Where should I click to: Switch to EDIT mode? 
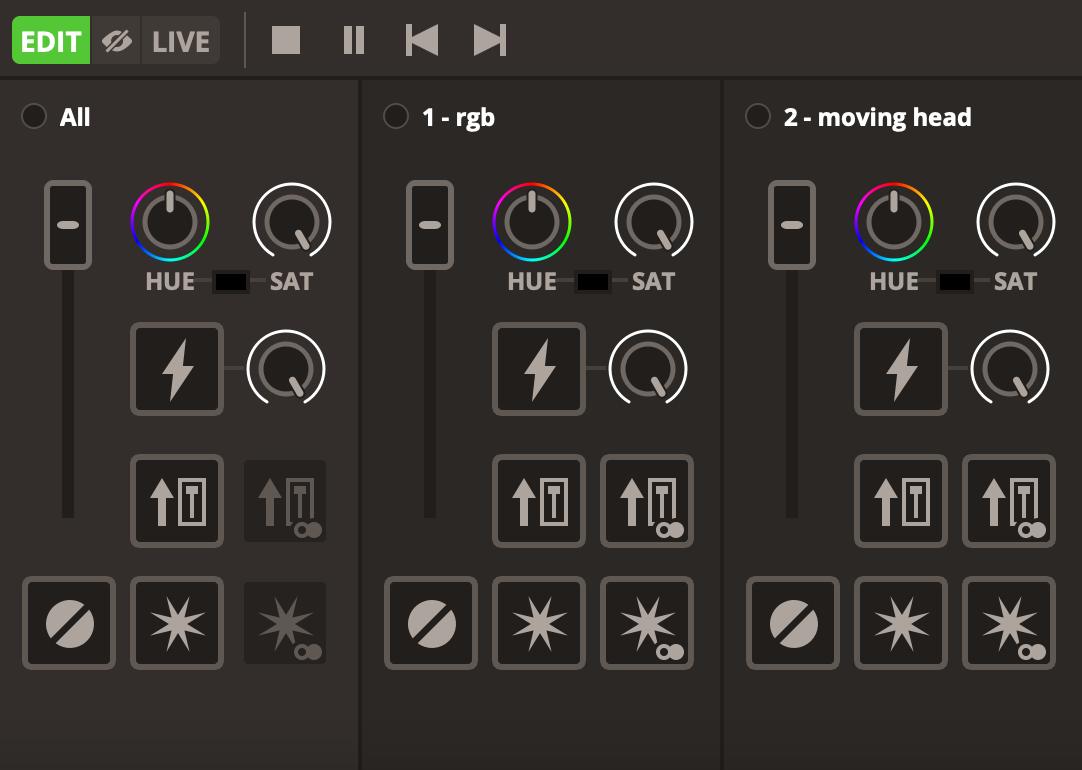coord(51,41)
